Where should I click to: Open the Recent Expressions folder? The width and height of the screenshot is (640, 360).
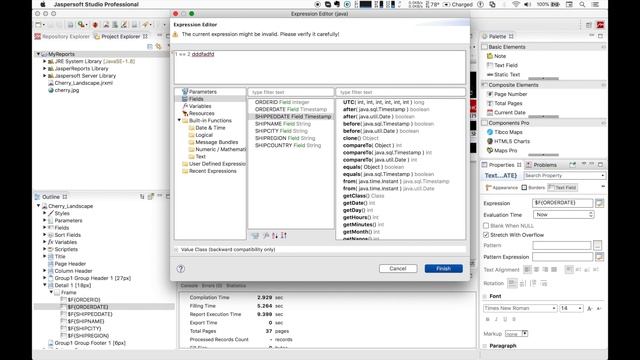(212, 171)
